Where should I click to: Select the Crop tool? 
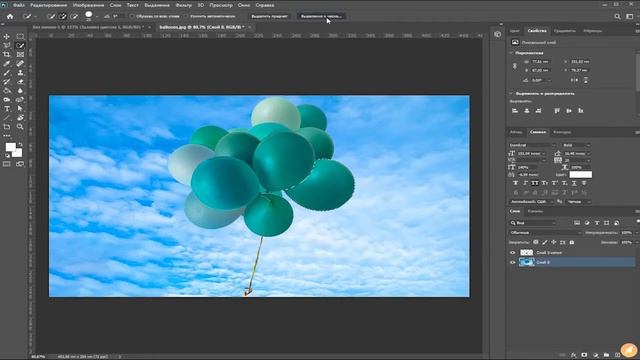pos(7,54)
